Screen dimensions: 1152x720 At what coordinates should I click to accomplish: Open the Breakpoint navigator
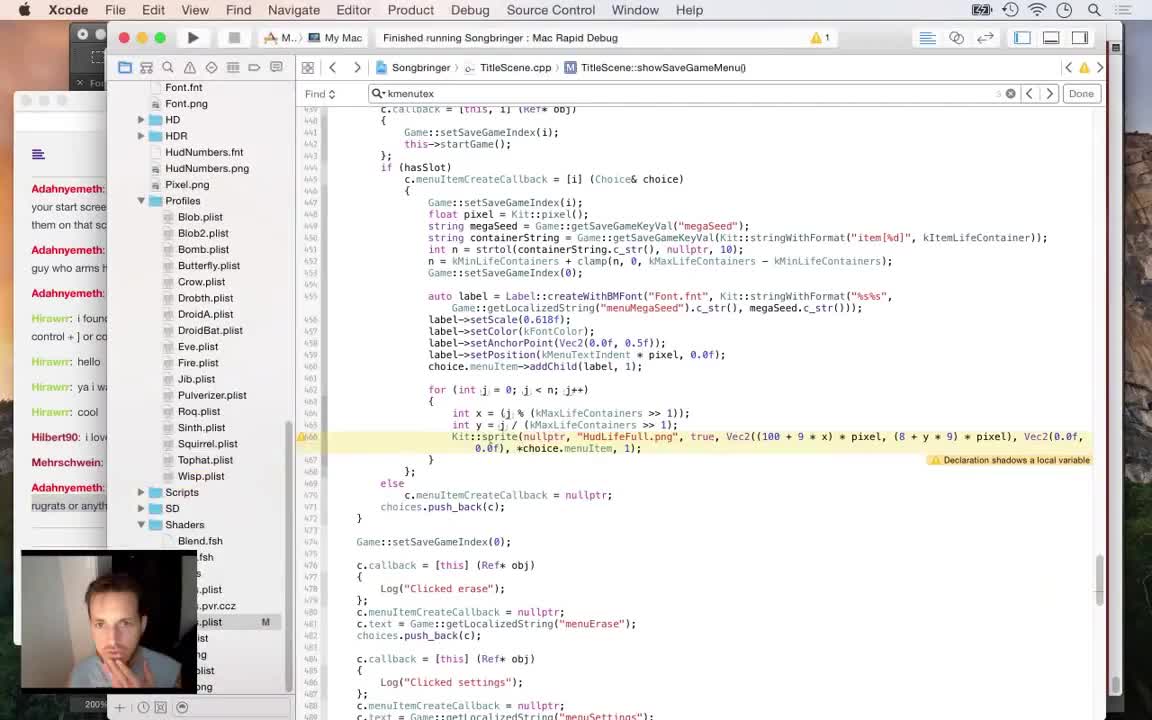coord(254,68)
